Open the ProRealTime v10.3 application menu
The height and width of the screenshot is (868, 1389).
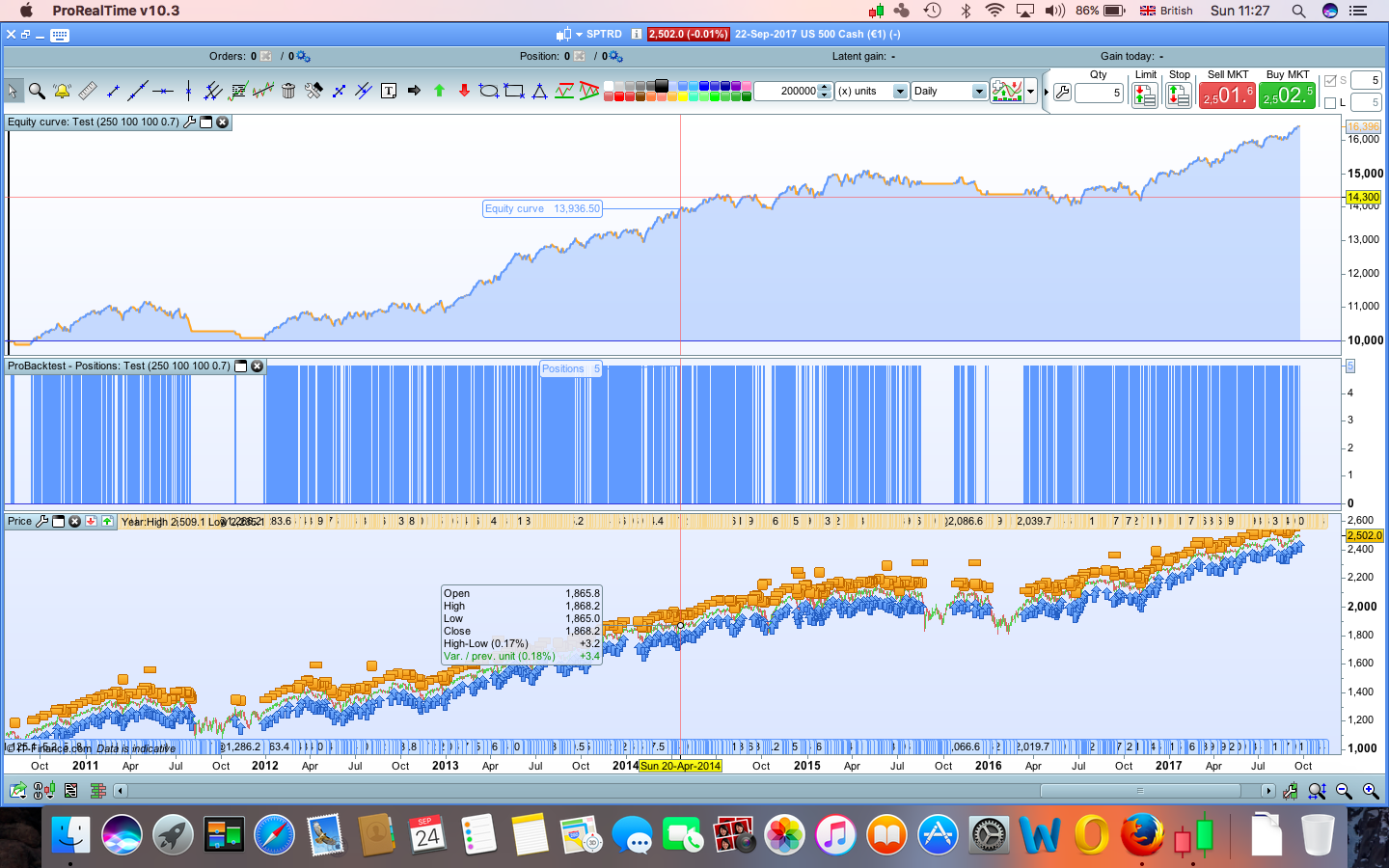coord(116,11)
